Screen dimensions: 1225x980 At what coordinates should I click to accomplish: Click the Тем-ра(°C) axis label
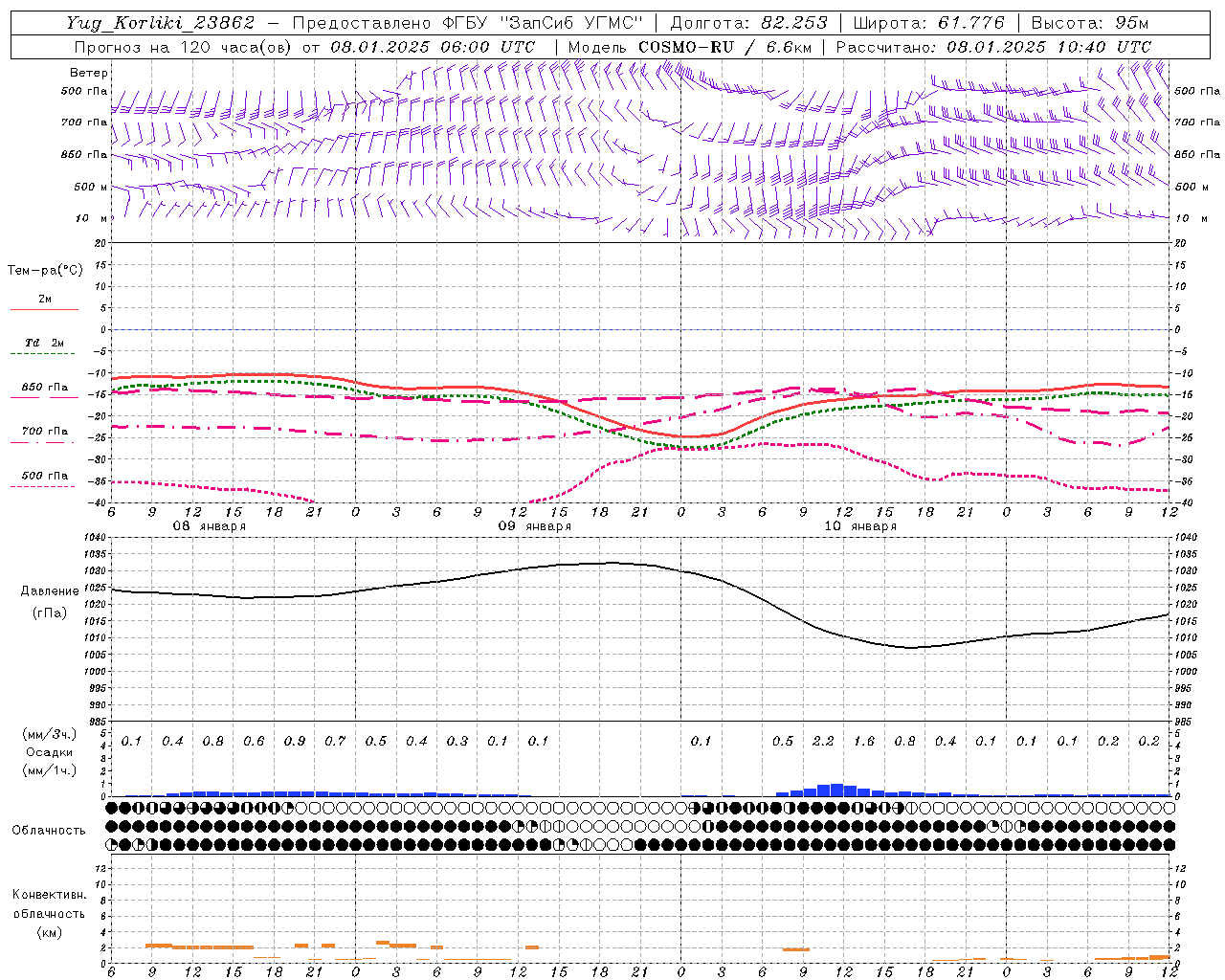pyautogui.click(x=45, y=271)
